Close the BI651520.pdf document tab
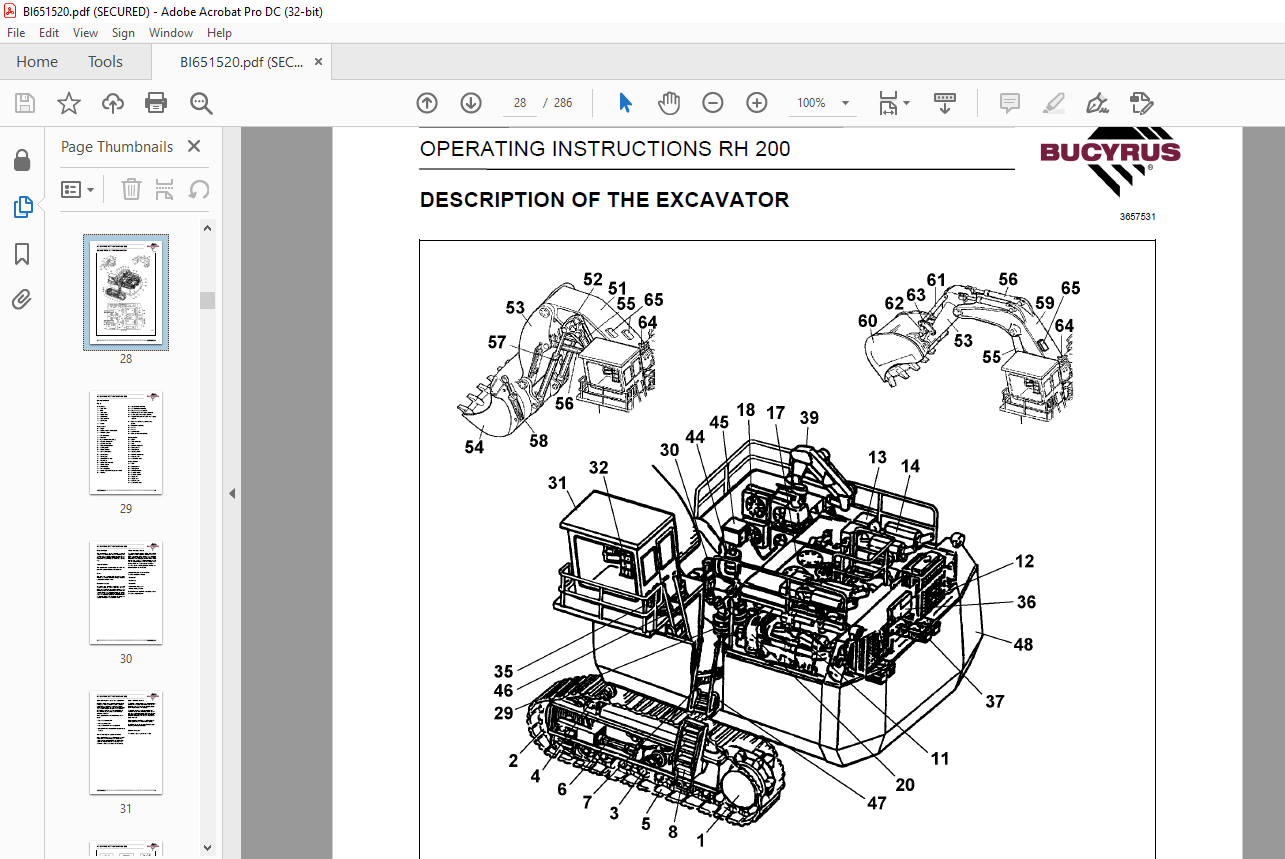Screen dimensions: 1285x859 (318, 62)
